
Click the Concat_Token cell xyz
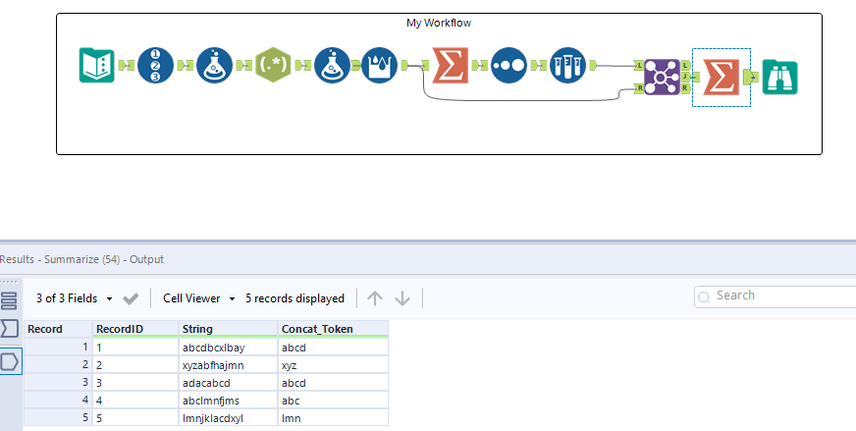click(x=333, y=365)
